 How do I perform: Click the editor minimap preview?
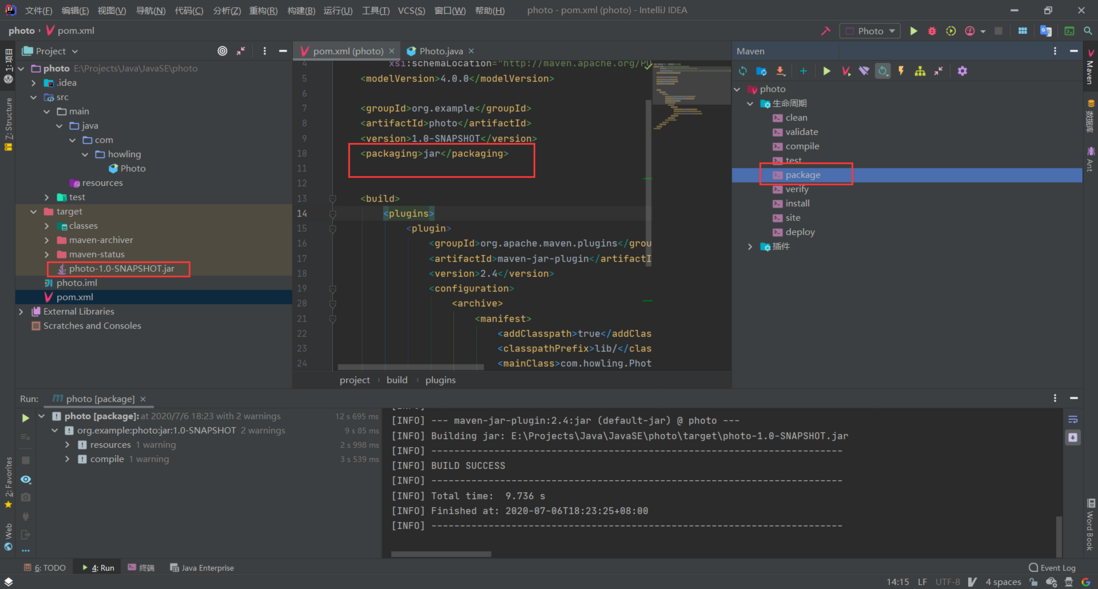click(692, 95)
